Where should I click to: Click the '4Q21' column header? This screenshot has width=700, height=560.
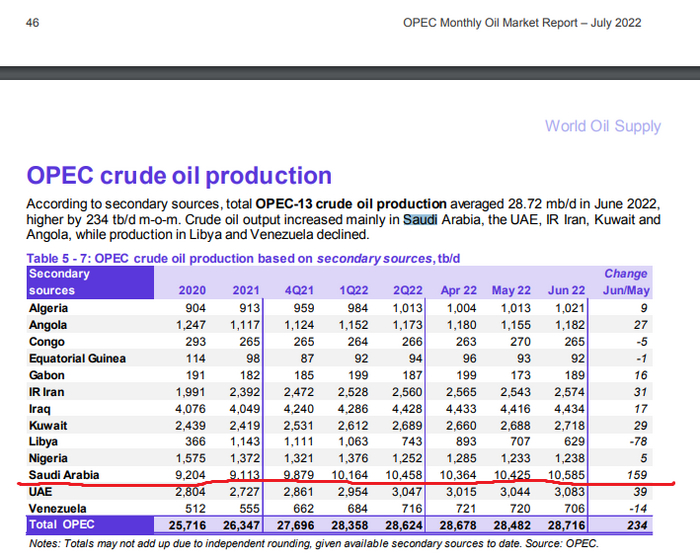click(x=300, y=290)
